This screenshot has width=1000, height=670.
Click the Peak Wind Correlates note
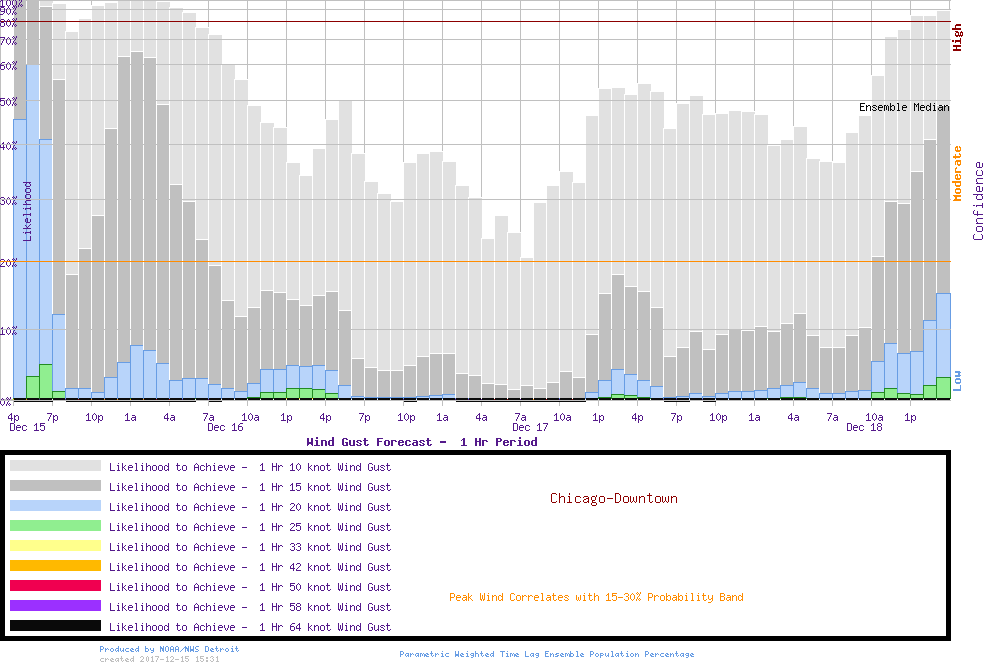pyautogui.click(x=596, y=598)
